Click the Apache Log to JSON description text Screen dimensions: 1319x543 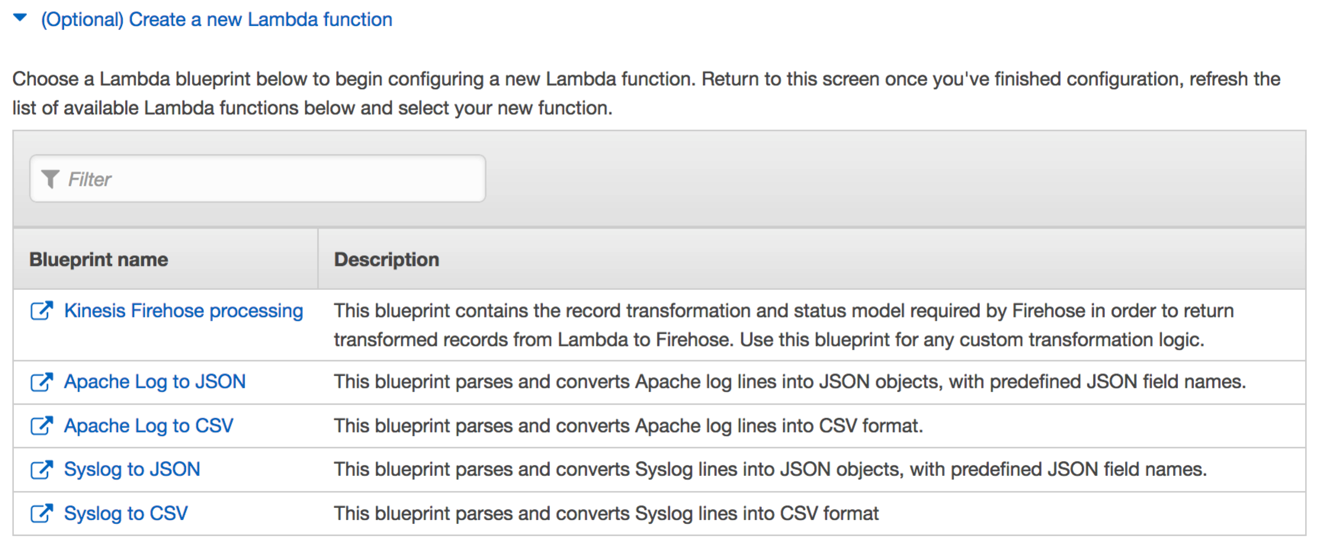coord(790,382)
